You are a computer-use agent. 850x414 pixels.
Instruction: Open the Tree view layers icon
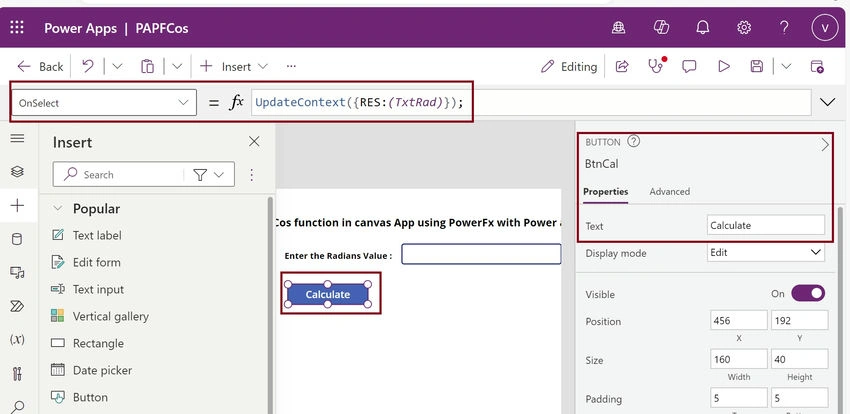click(x=17, y=171)
